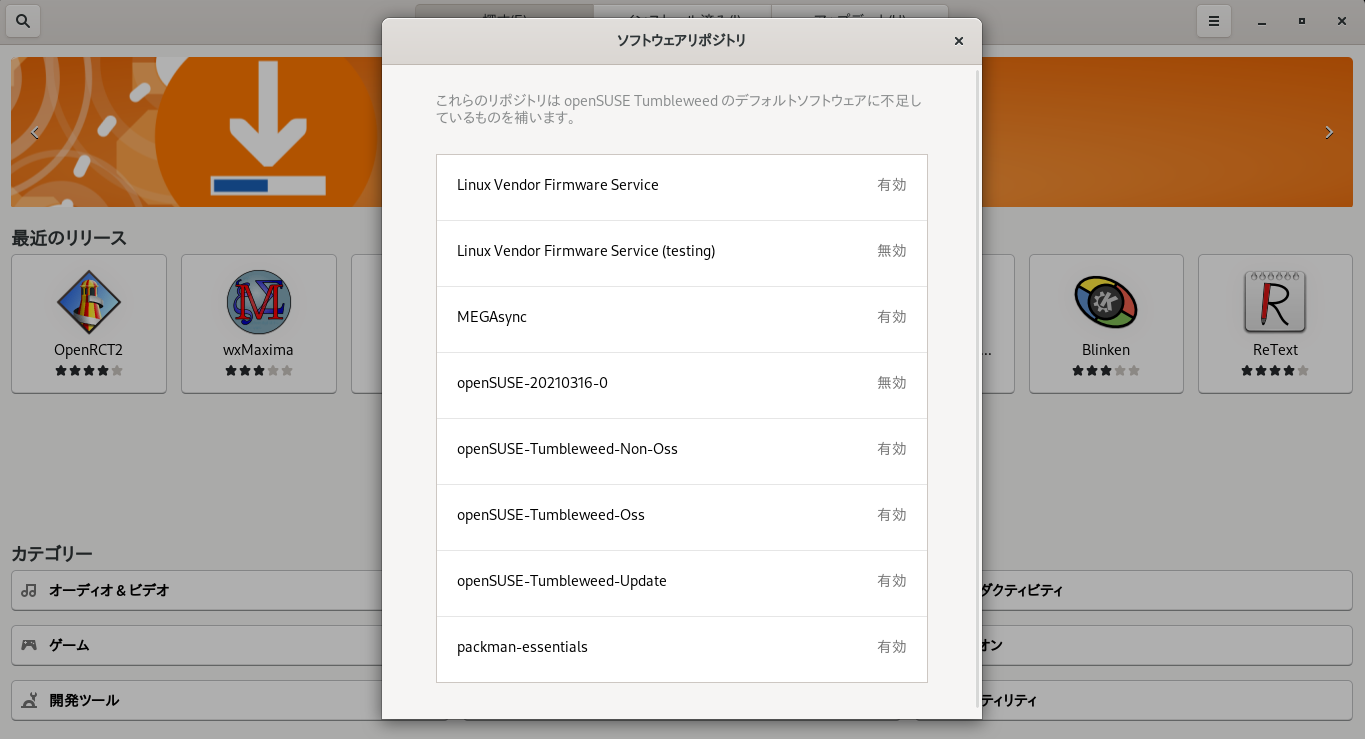Open the hamburger menu in the header bar
This screenshot has height=739, width=1365.
(x=1214, y=20)
